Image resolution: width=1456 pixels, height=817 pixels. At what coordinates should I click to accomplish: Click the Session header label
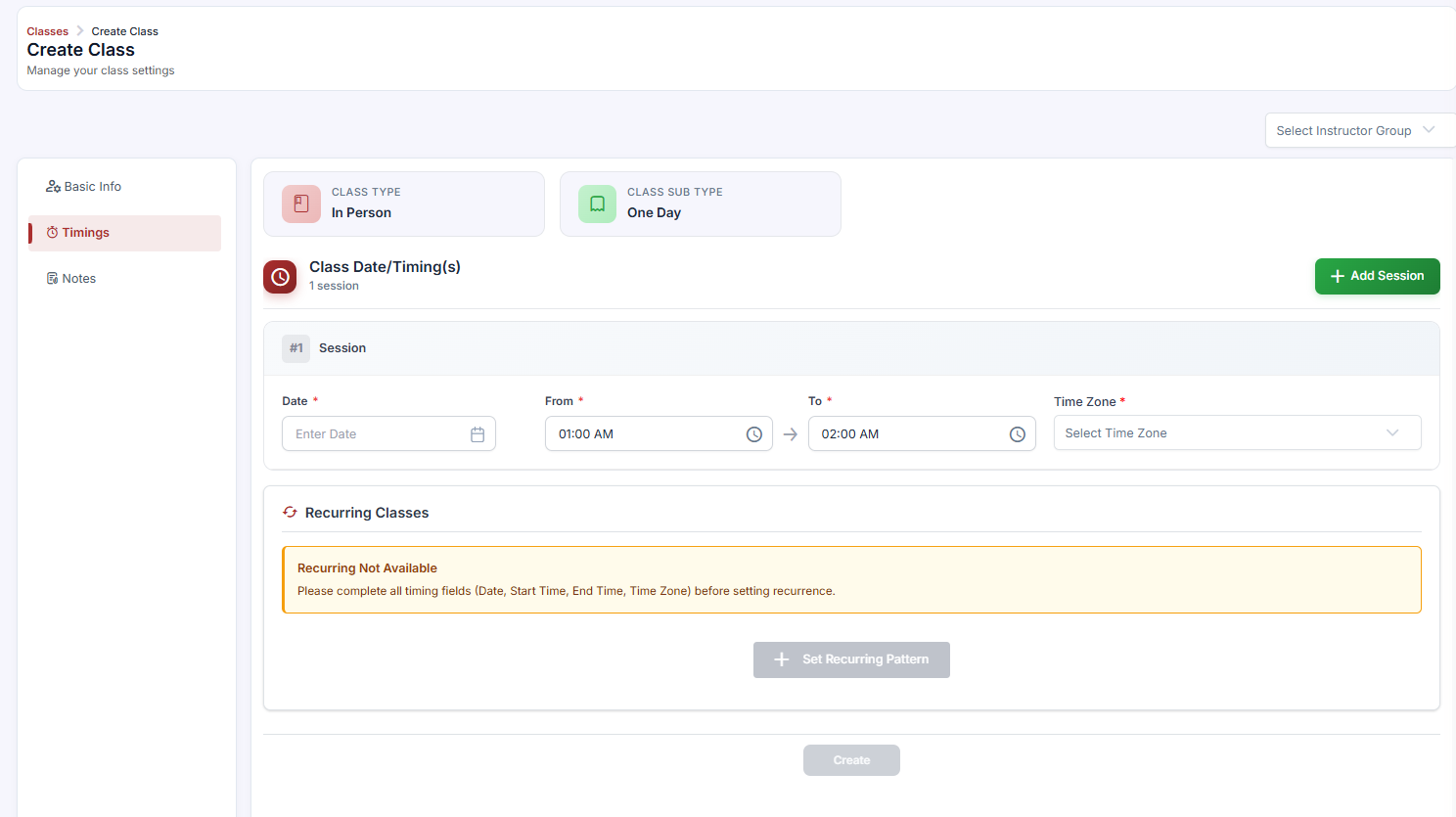342,348
